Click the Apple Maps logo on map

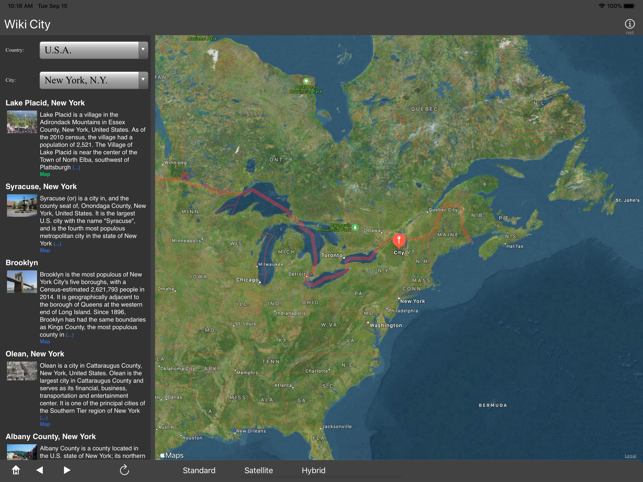pos(172,455)
